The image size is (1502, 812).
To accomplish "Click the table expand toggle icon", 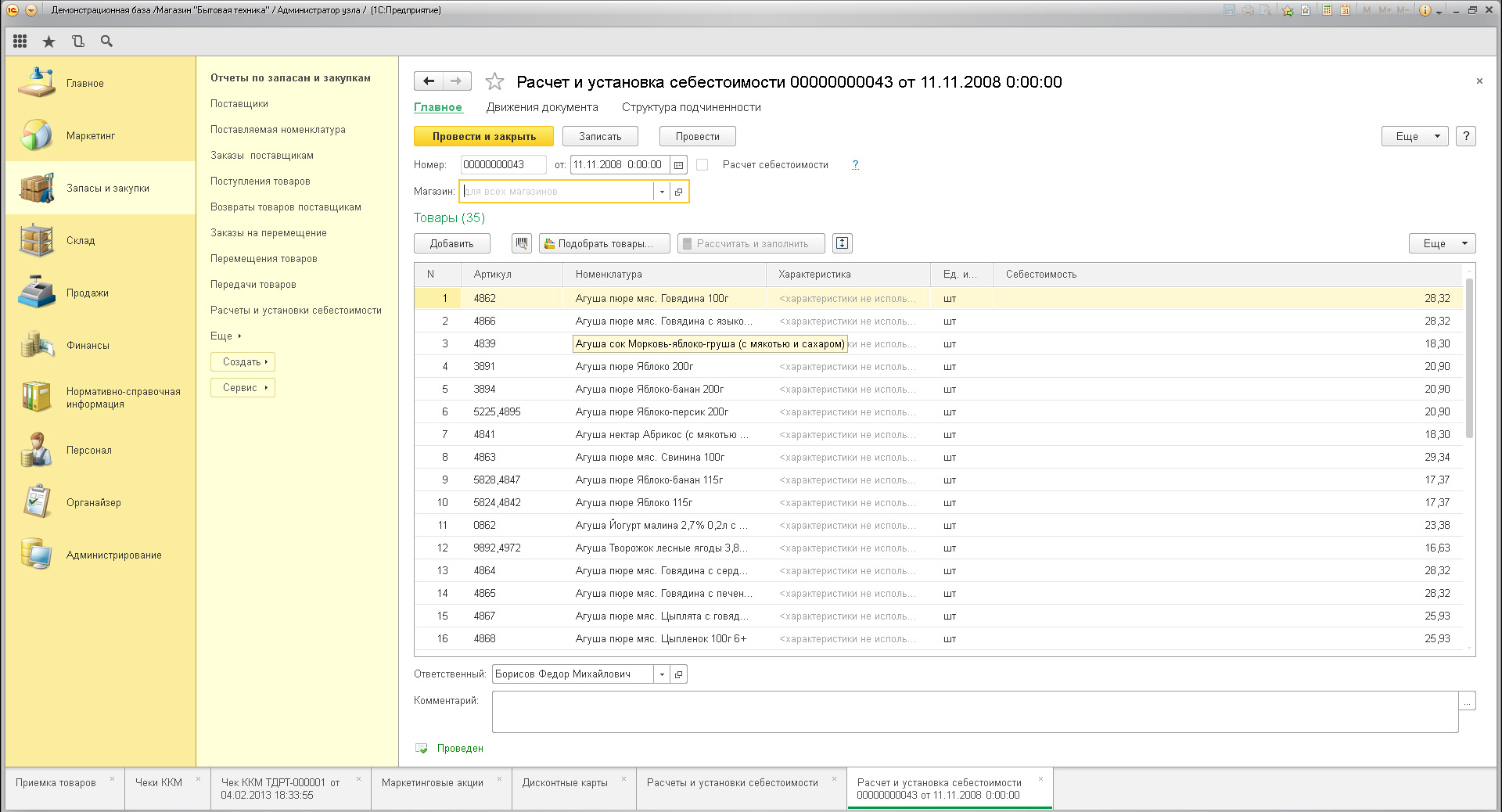I will (843, 243).
